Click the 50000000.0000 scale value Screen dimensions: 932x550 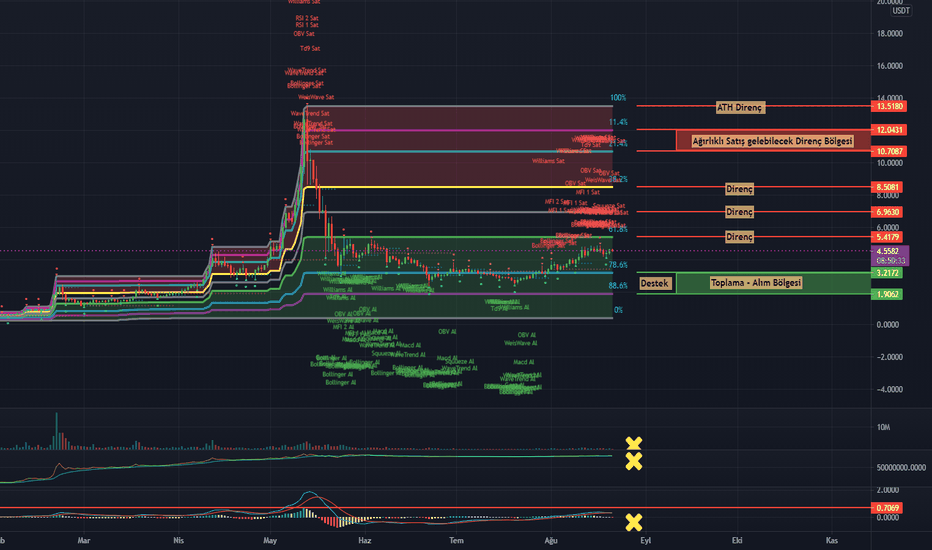tap(901, 468)
